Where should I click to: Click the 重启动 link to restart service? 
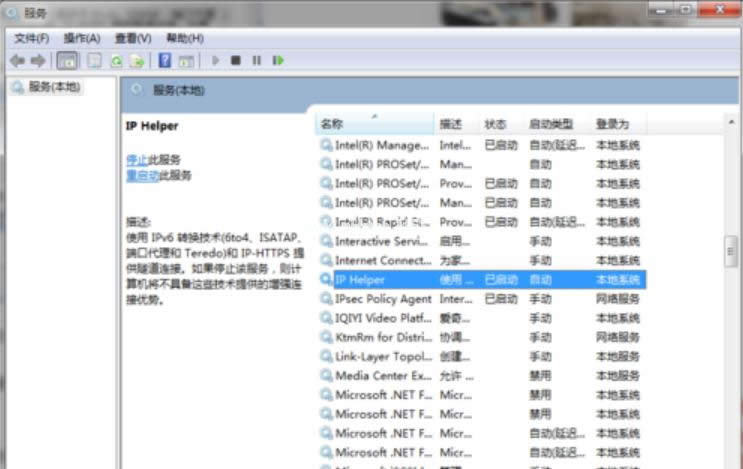coord(141,175)
